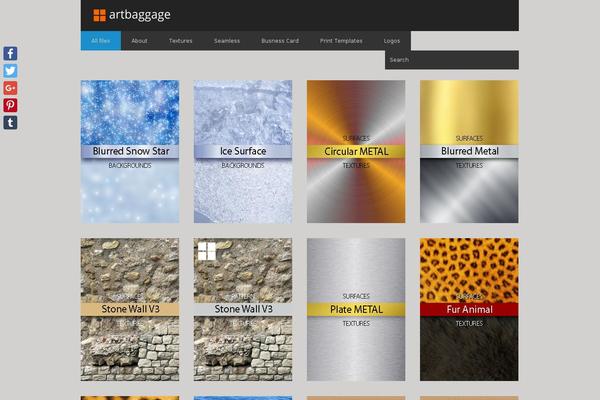Screen dimensions: 600x400
Task: Click SURFACES label above Circular METAL
Action: pos(356,138)
